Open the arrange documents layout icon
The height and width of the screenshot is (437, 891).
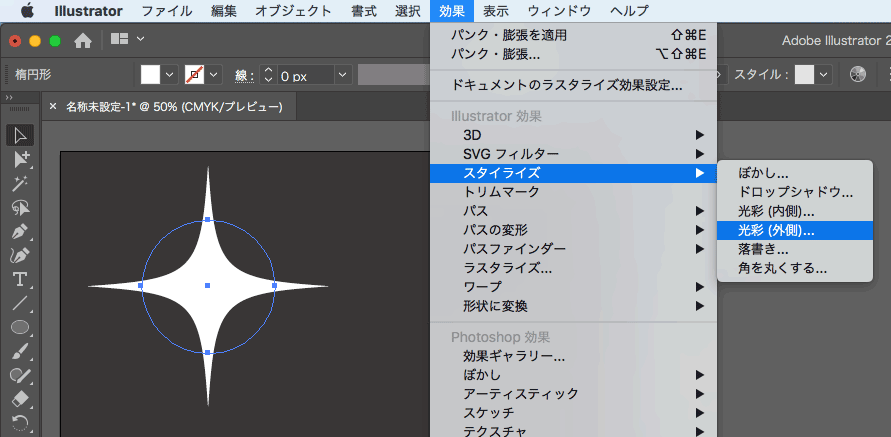pos(119,39)
